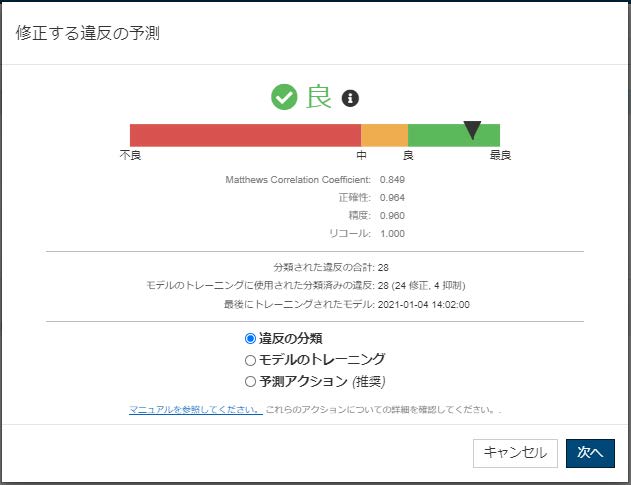Select the 予測アクション (推奨) radio button
631x485 pixels.
[250, 381]
